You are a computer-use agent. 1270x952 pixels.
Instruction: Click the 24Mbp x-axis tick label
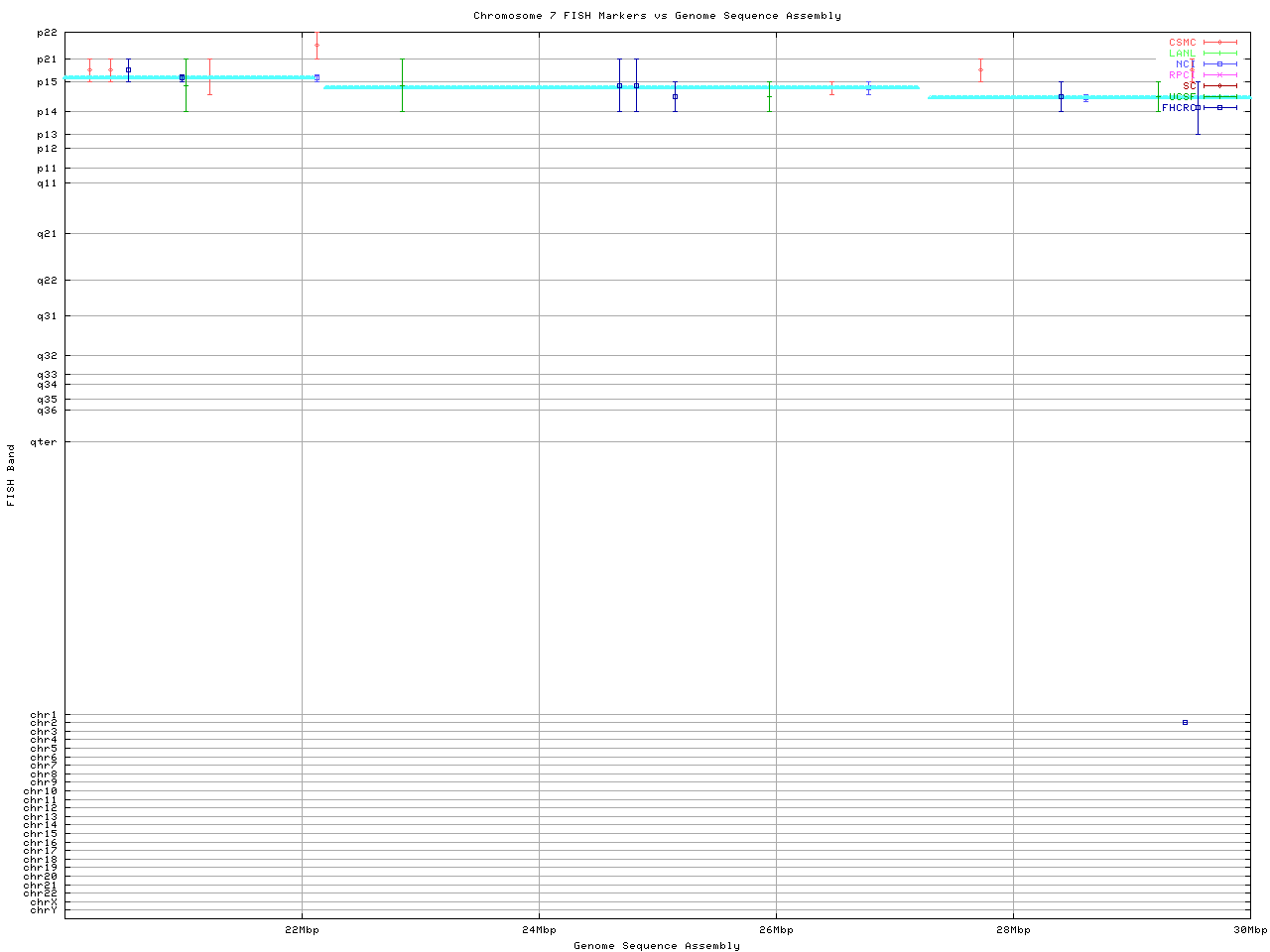[x=539, y=930]
